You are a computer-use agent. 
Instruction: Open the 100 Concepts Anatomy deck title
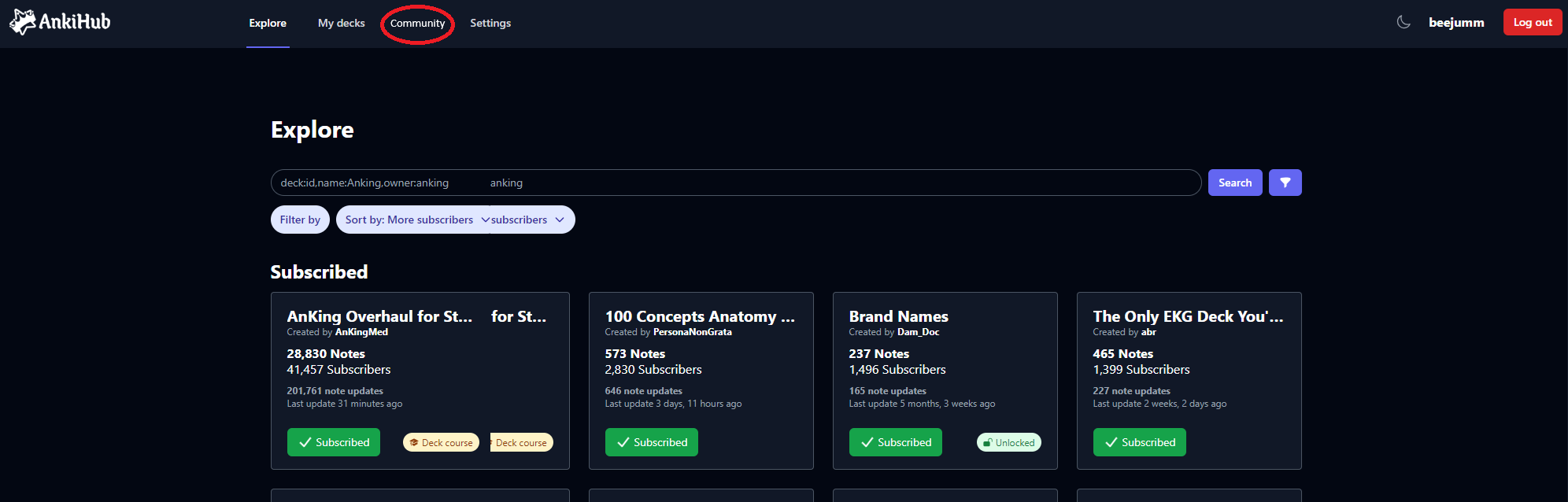pyautogui.click(x=700, y=316)
